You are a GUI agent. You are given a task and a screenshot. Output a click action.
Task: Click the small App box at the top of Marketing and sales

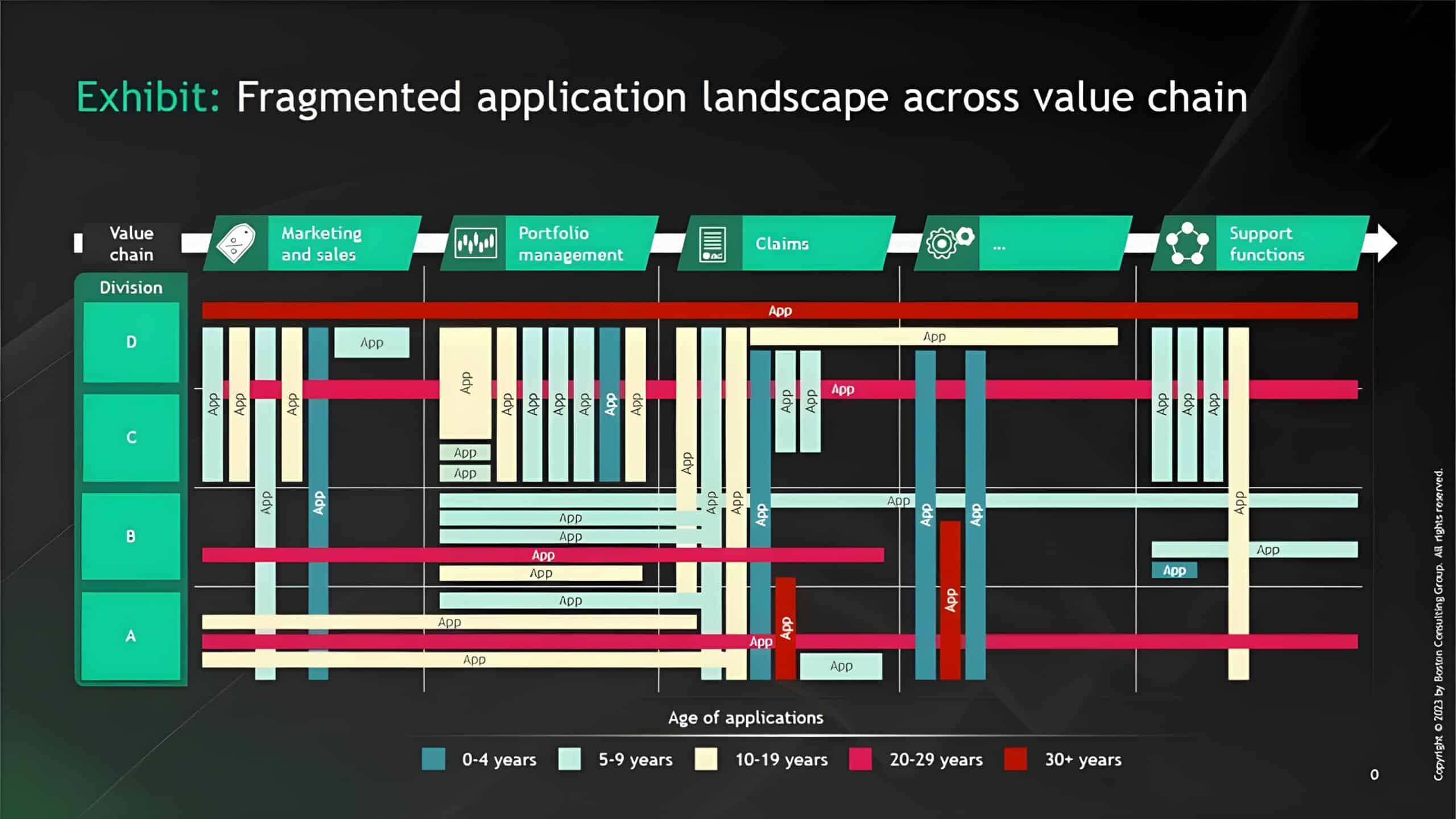click(372, 342)
